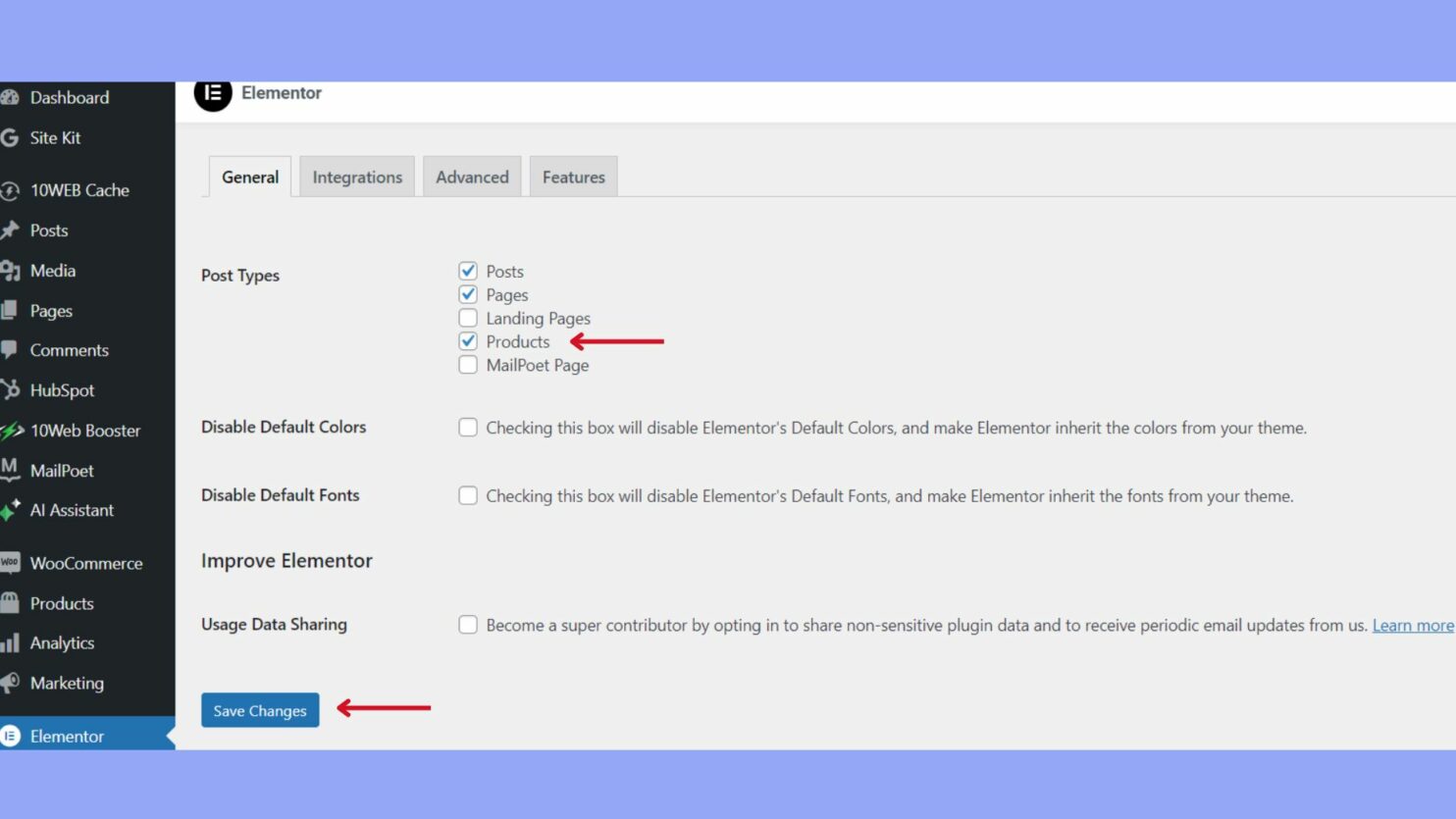This screenshot has height=819, width=1456.
Task: Open the WooCommerce sidebar icon
Action: [12, 562]
